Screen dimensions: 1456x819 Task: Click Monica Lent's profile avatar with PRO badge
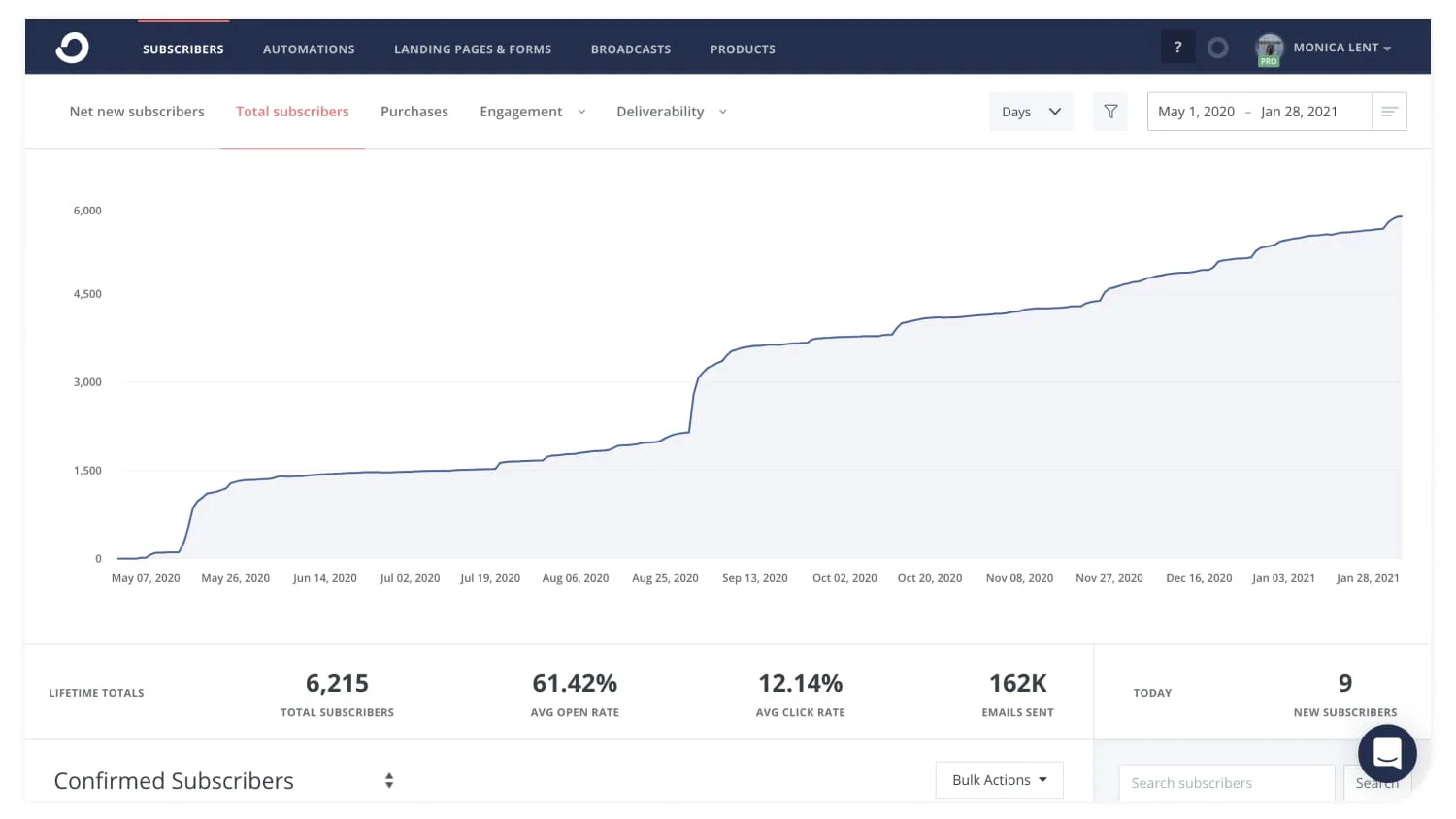1269,47
